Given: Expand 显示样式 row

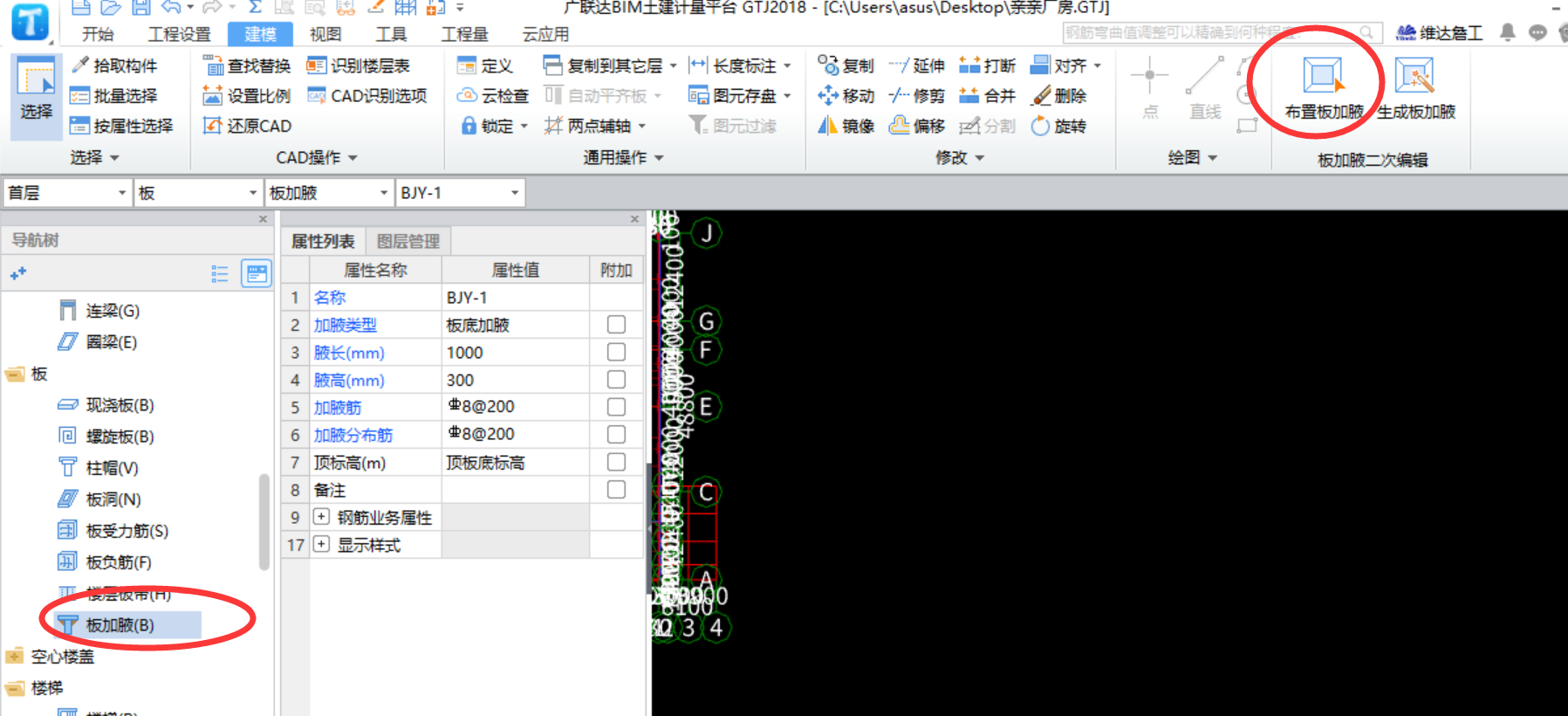Looking at the screenshot, I should 321,545.
